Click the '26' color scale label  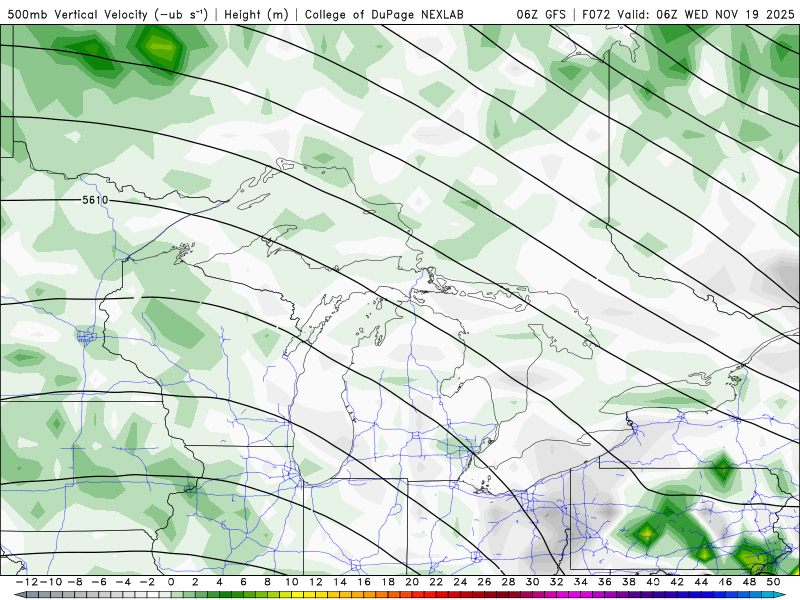pos(484,582)
